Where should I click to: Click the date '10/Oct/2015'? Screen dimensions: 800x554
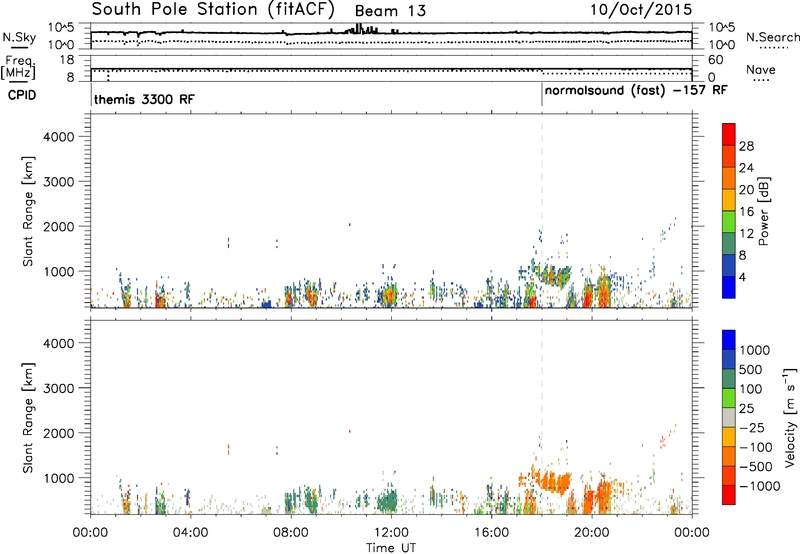pos(641,10)
